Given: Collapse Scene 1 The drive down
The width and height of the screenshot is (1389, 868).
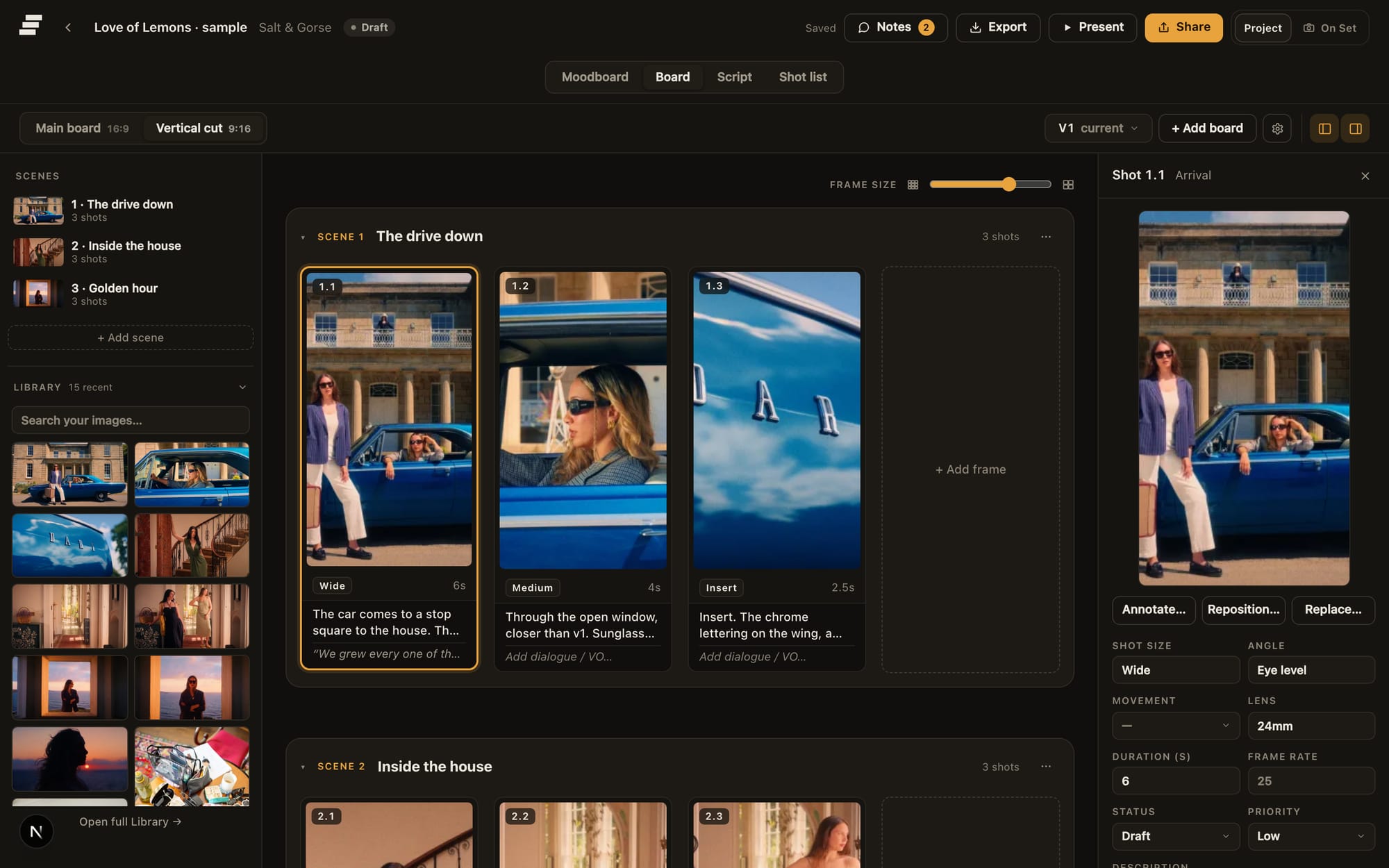Looking at the screenshot, I should pos(303,237).
